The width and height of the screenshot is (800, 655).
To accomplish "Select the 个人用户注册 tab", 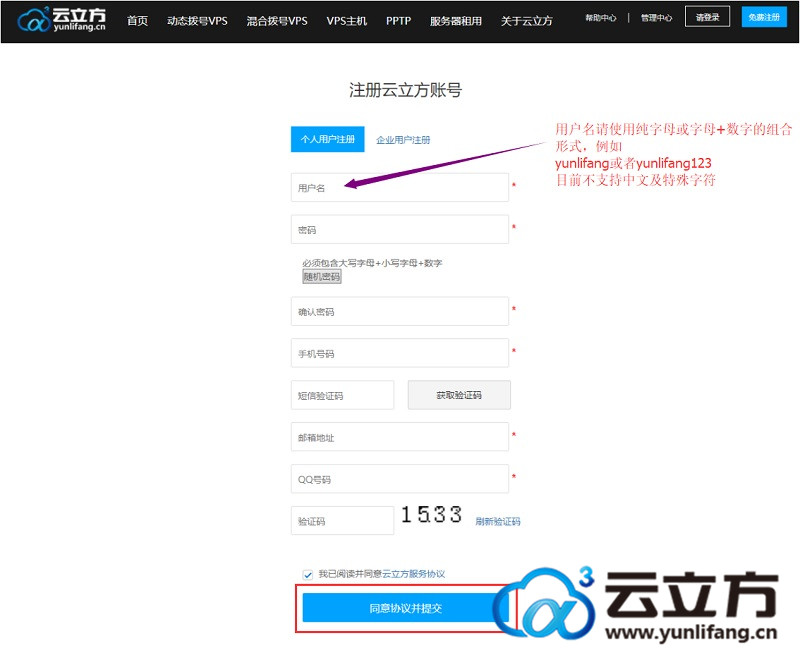I will pyautogui.click(x=327, y=140).
